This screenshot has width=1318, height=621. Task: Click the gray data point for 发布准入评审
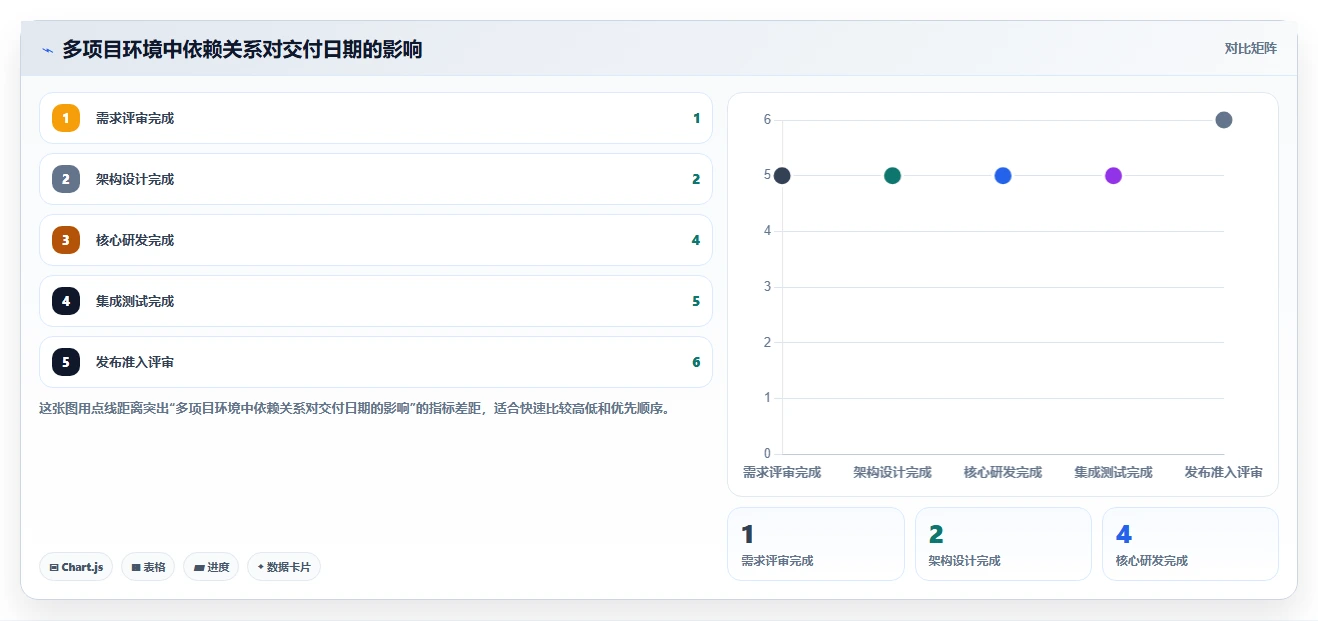tap(1224, 120)
